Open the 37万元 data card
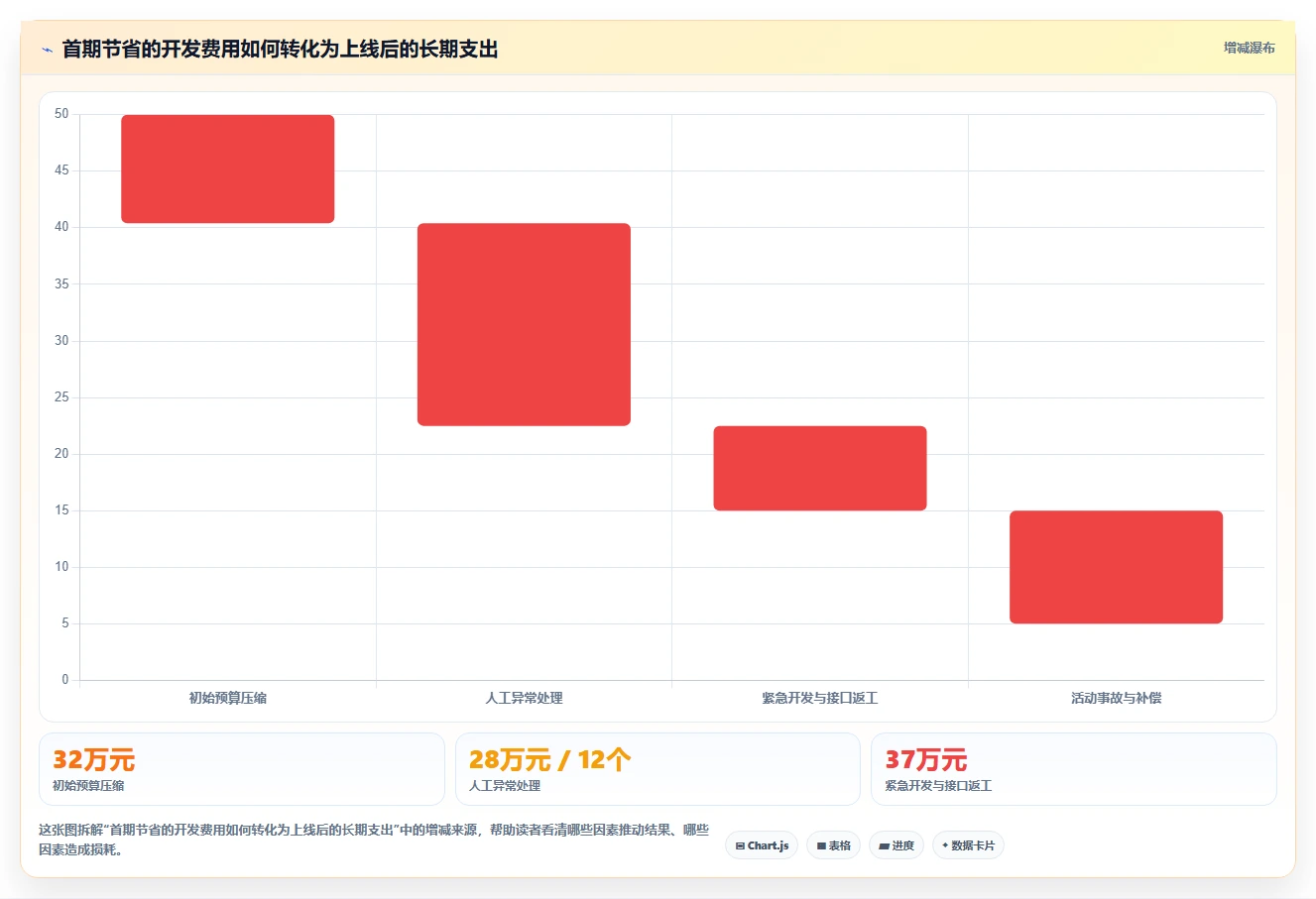The image size is (1316, 899). [1073, 769]
